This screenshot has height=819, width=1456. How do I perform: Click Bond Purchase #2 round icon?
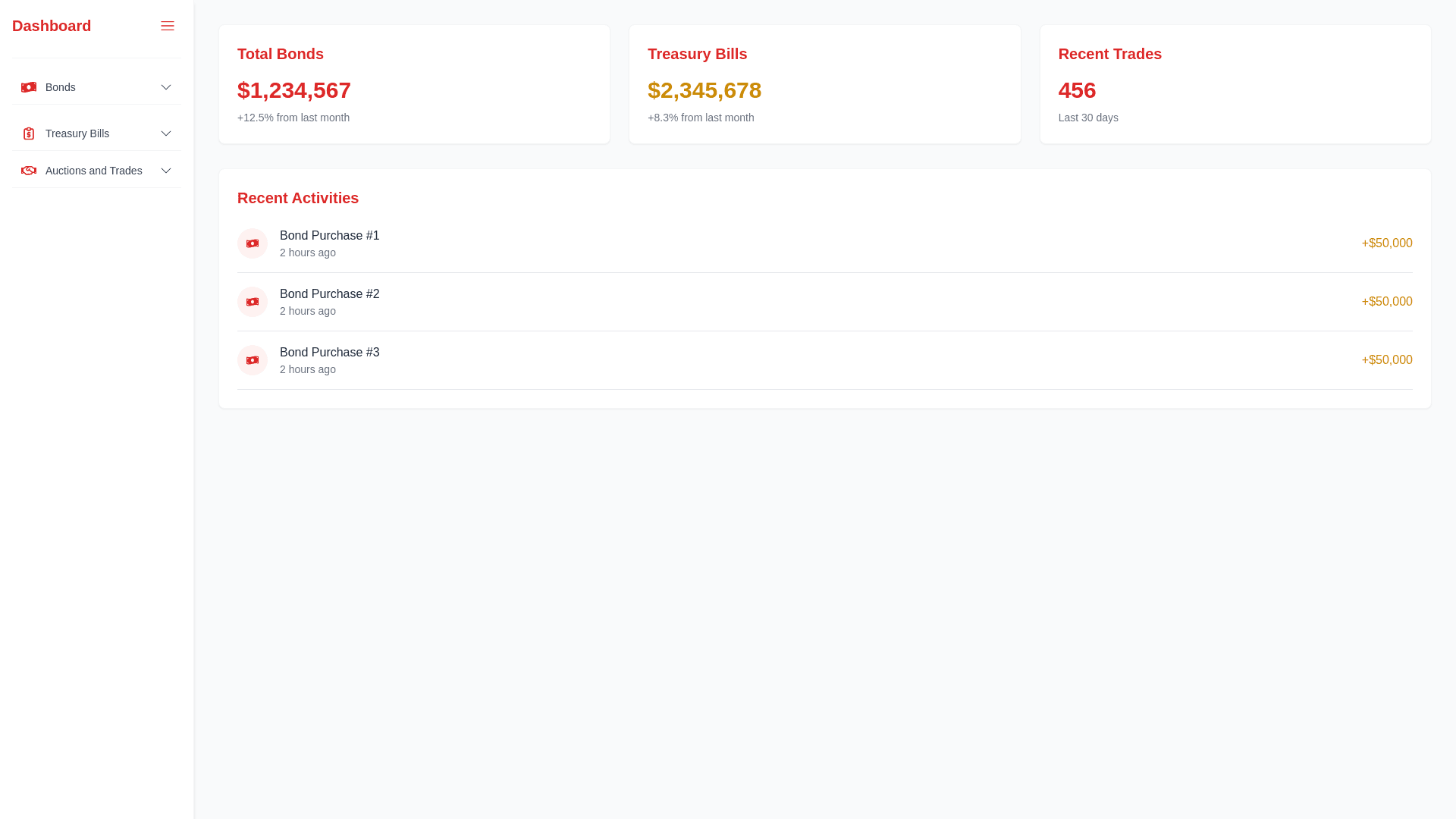point(253,302)
